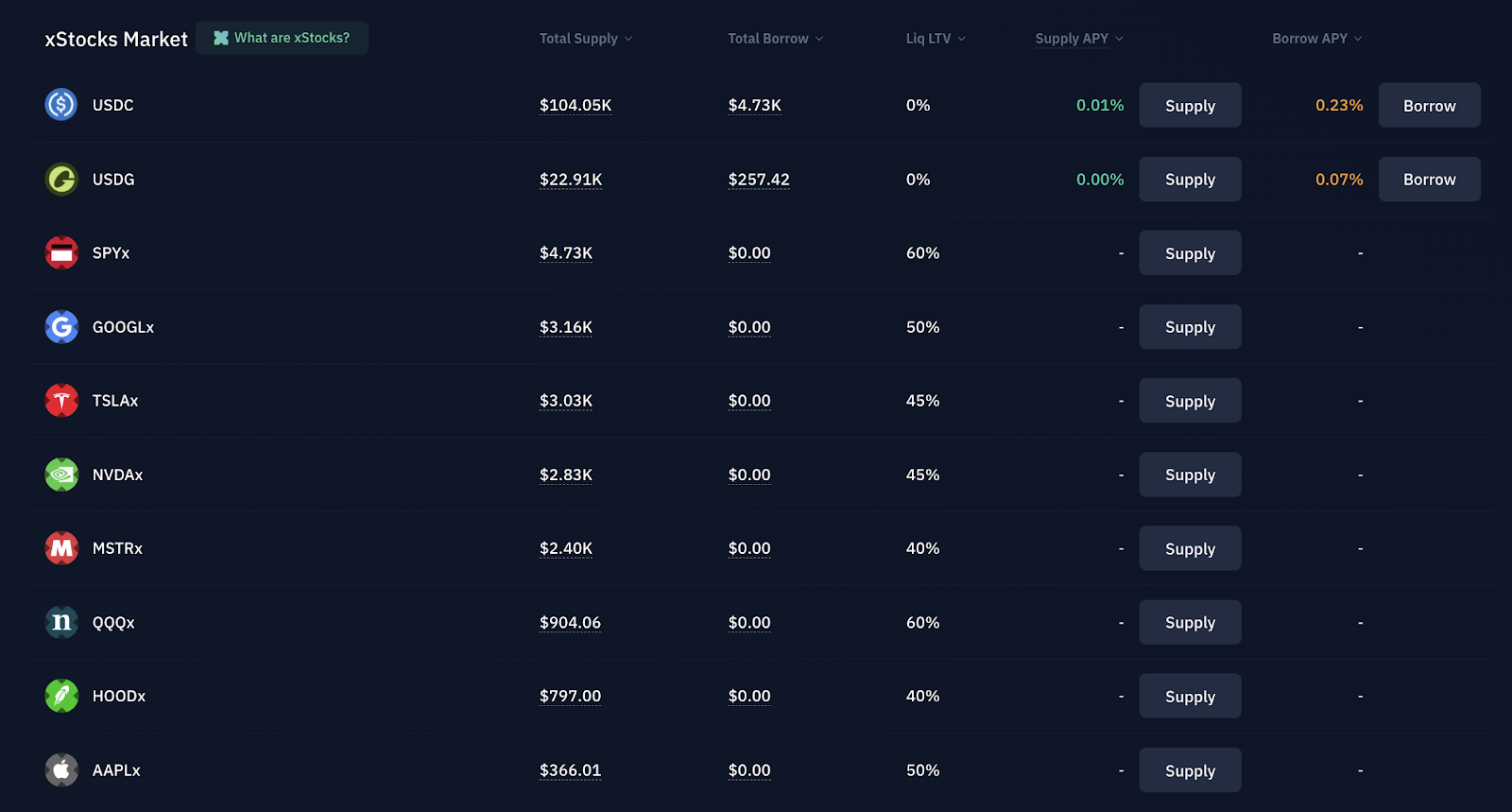Viewport: 1512px width, 812px height.
Task: Supply USDC to the market
Action: (x=1190, y=105)
